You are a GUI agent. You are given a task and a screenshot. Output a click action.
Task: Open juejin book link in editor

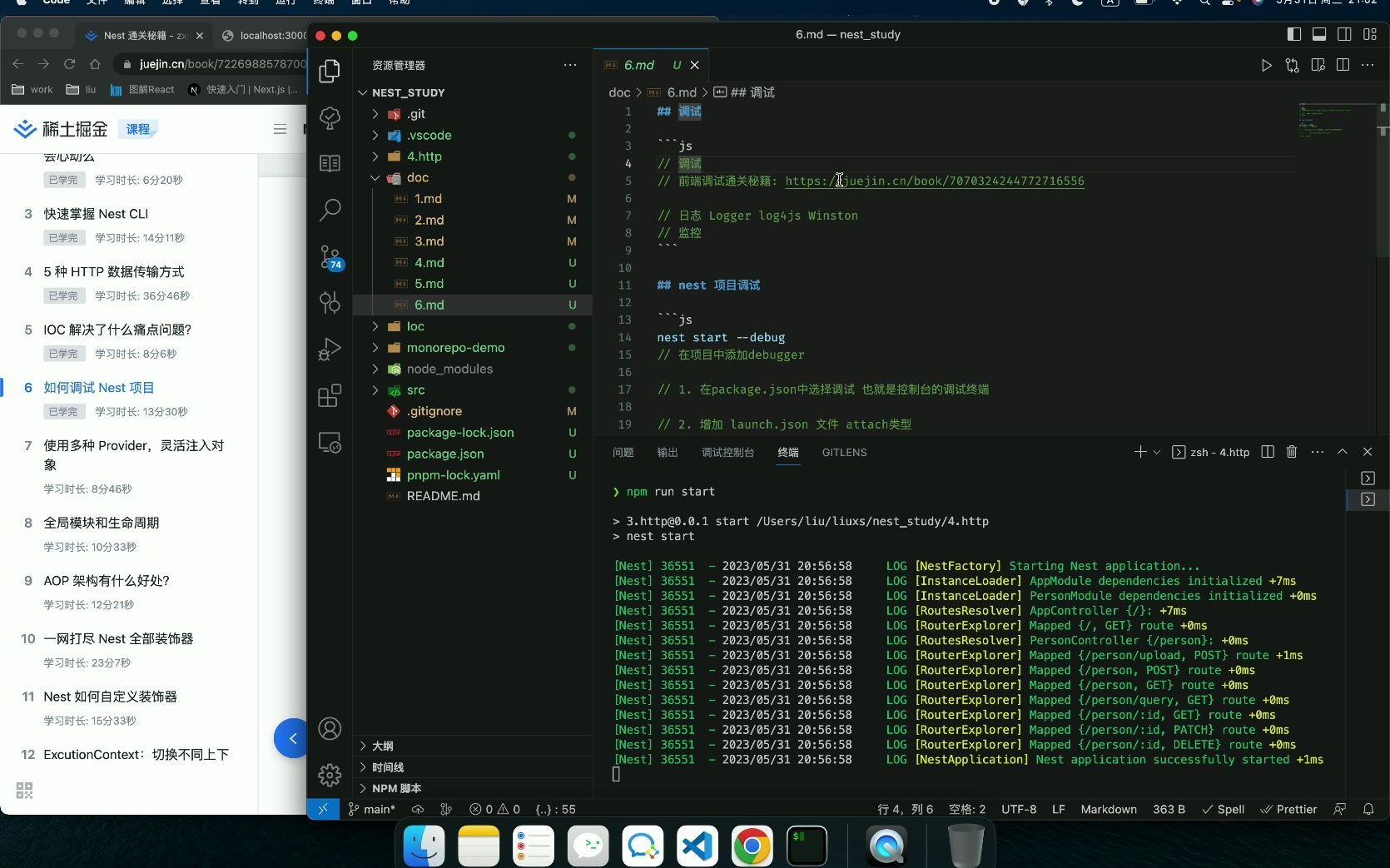coord(935,181)
